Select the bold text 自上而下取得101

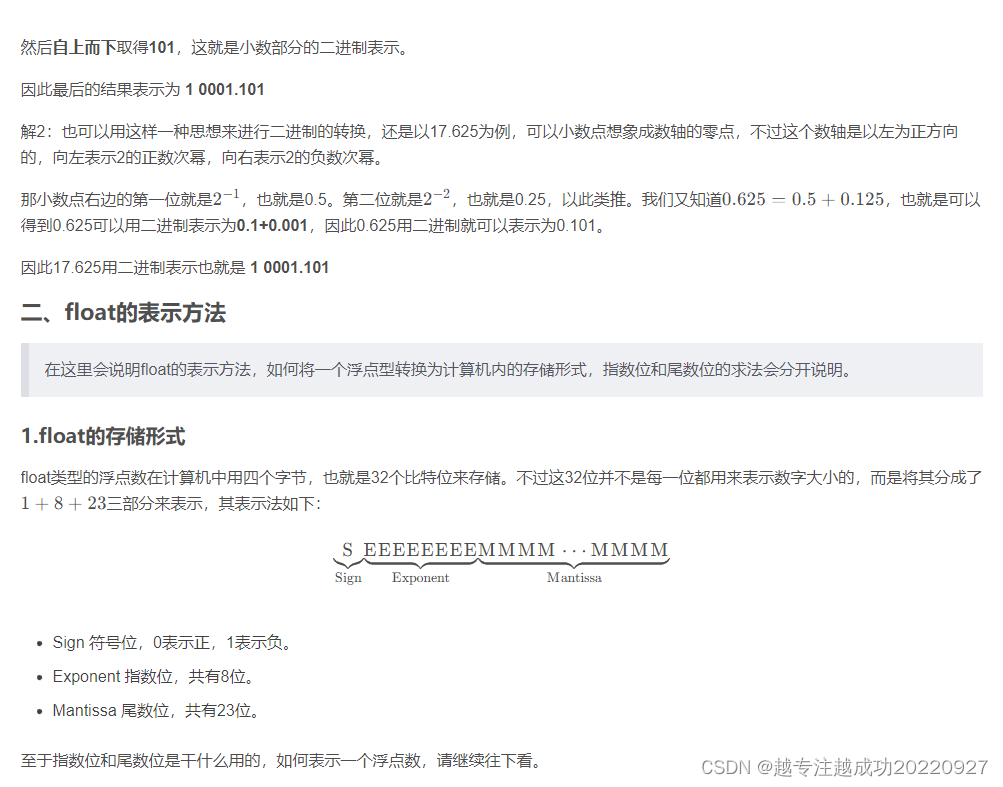(109, 46)
